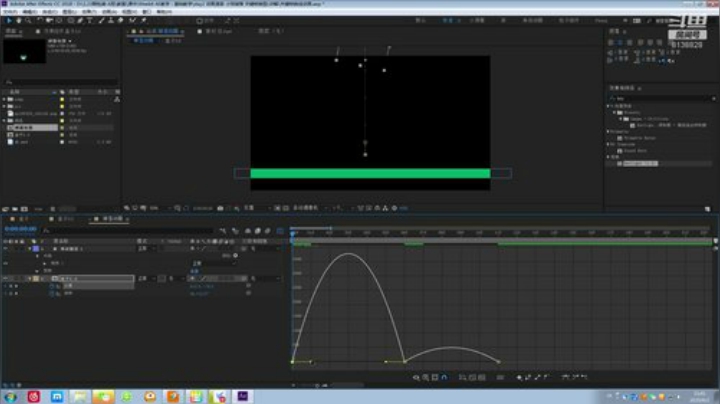720x404 pixels.
Task: Switch to first timeline tab
Action: (20, 219)
